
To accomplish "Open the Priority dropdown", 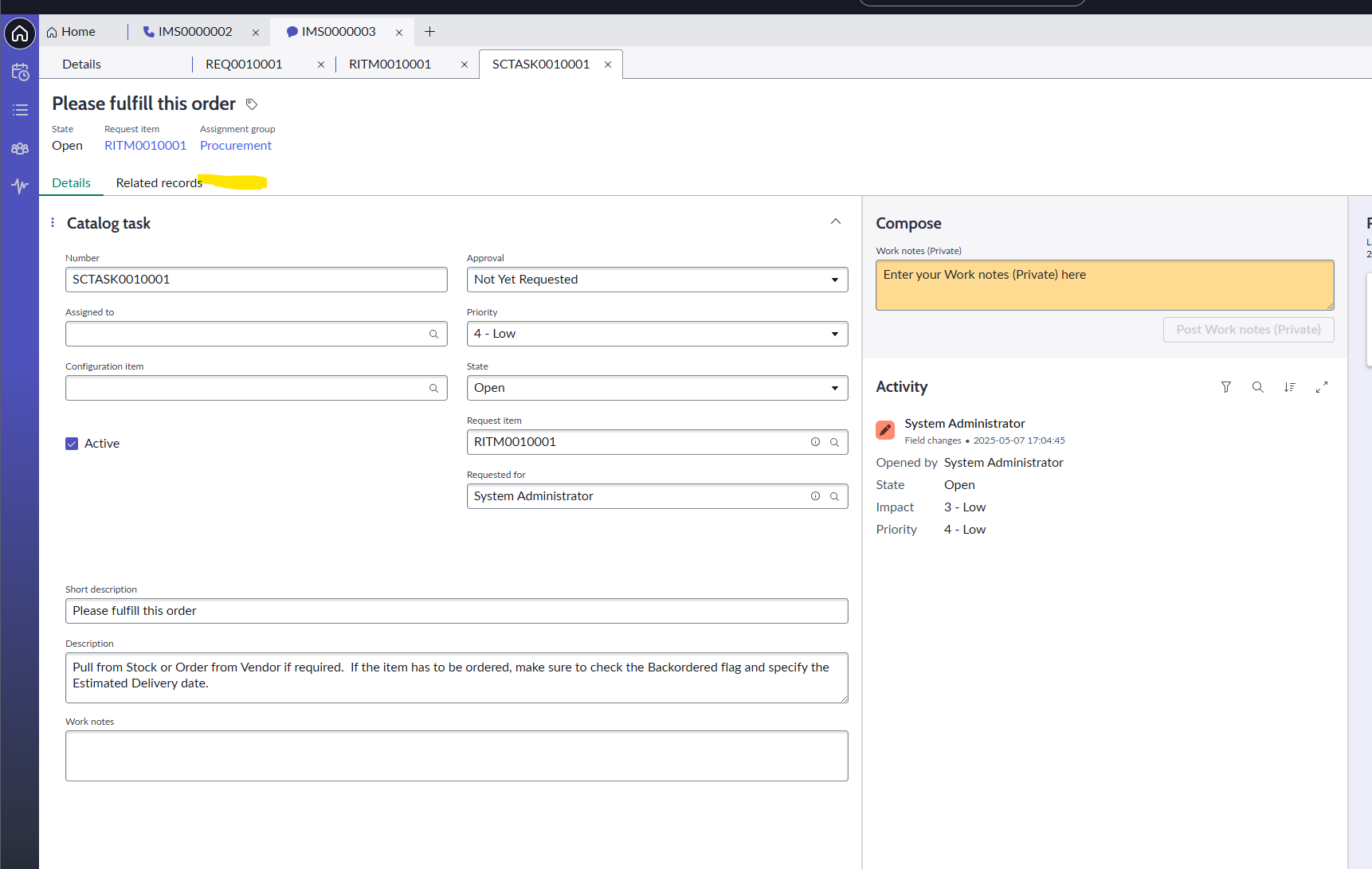I will coord(834,334).
